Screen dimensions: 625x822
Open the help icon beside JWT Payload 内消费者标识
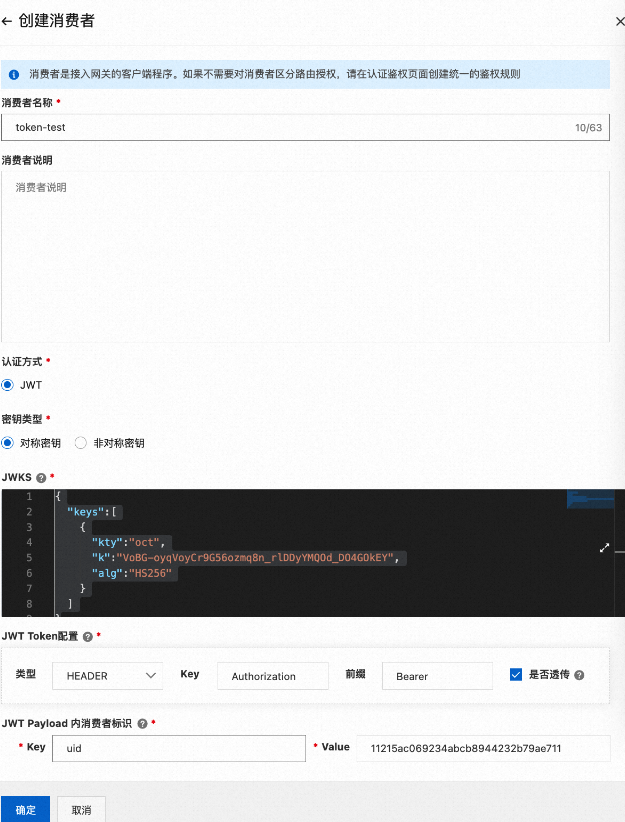coord(142,724)
